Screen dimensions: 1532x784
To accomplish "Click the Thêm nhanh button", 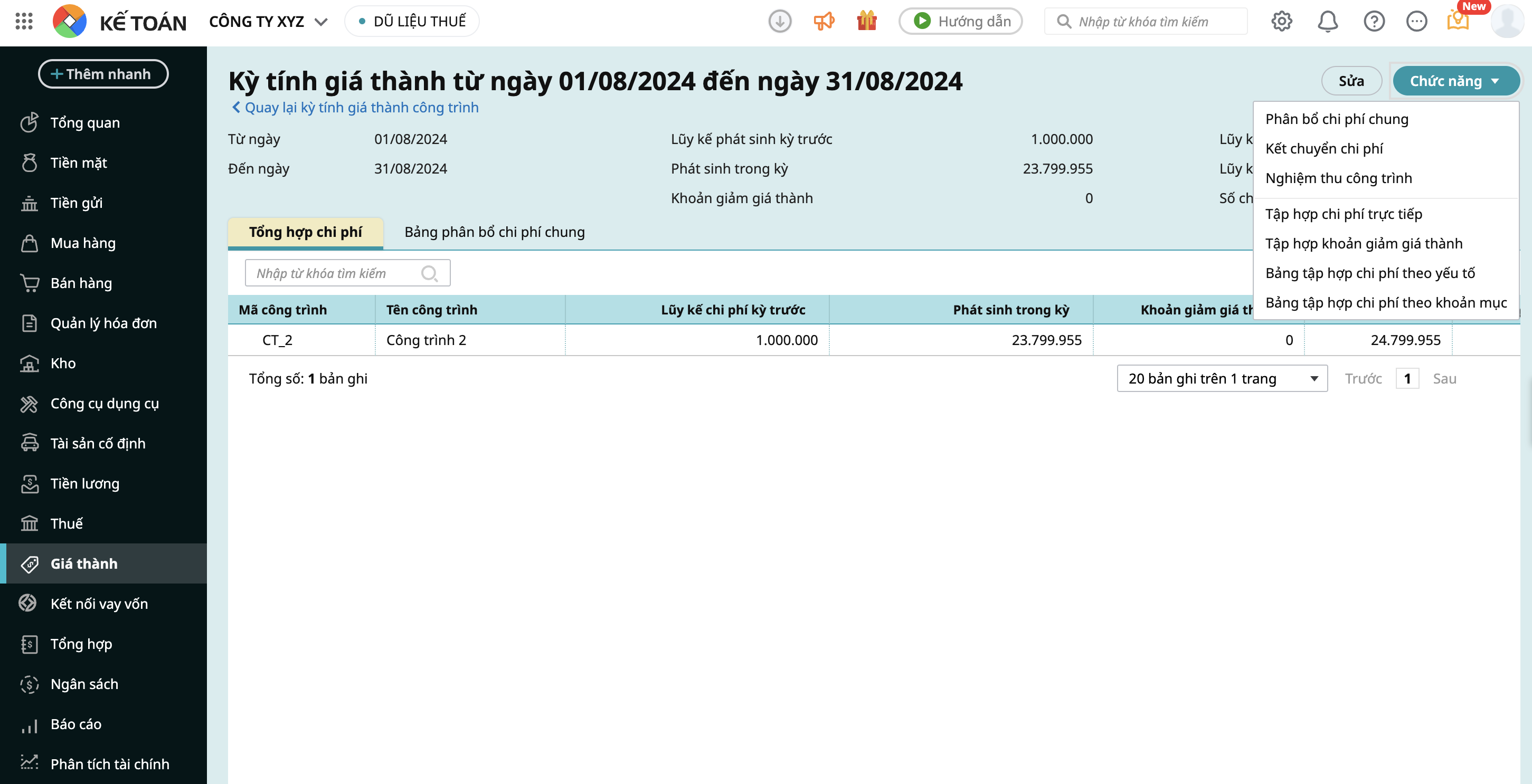I will 103,74.
